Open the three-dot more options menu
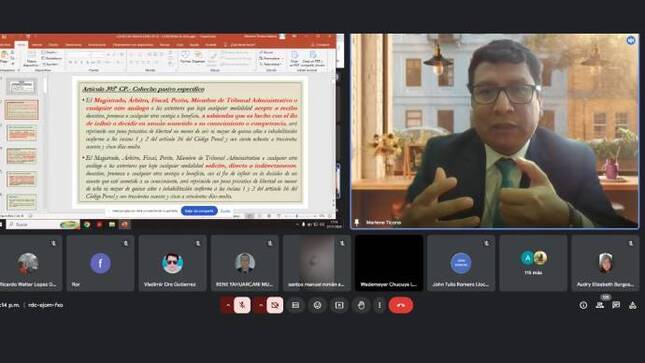 pyautogui.click(x=379, y=305)
